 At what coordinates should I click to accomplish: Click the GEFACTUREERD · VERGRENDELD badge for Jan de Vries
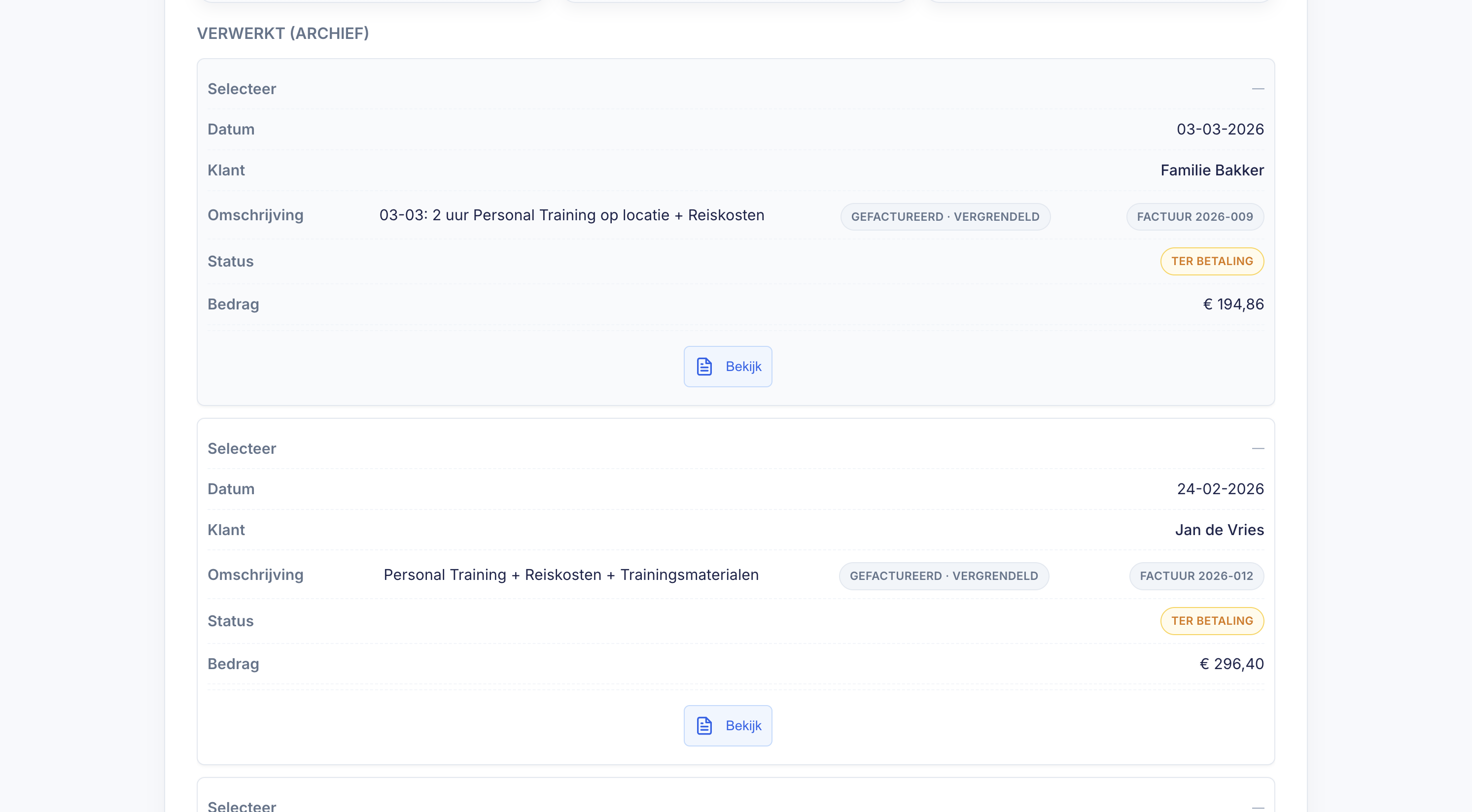point(944,576)
